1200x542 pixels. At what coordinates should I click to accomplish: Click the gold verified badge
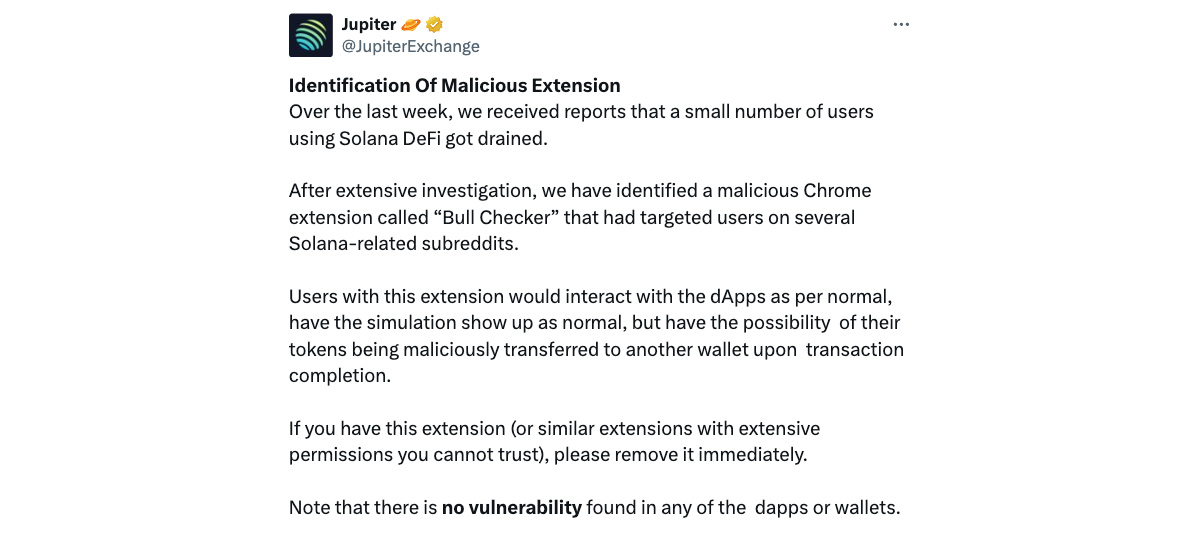tap(435, 25)
